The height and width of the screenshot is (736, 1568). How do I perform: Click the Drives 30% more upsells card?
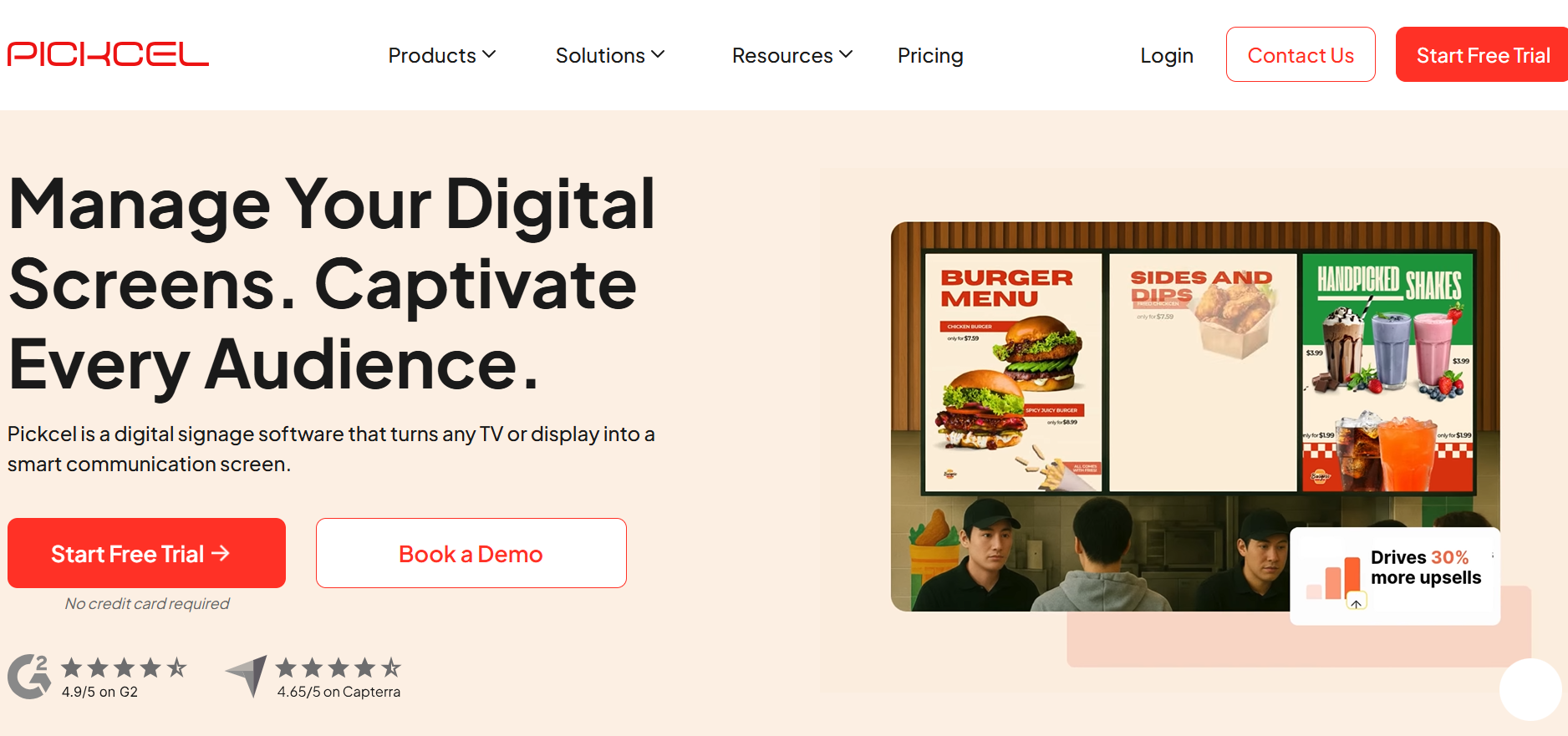[1395, 576]
